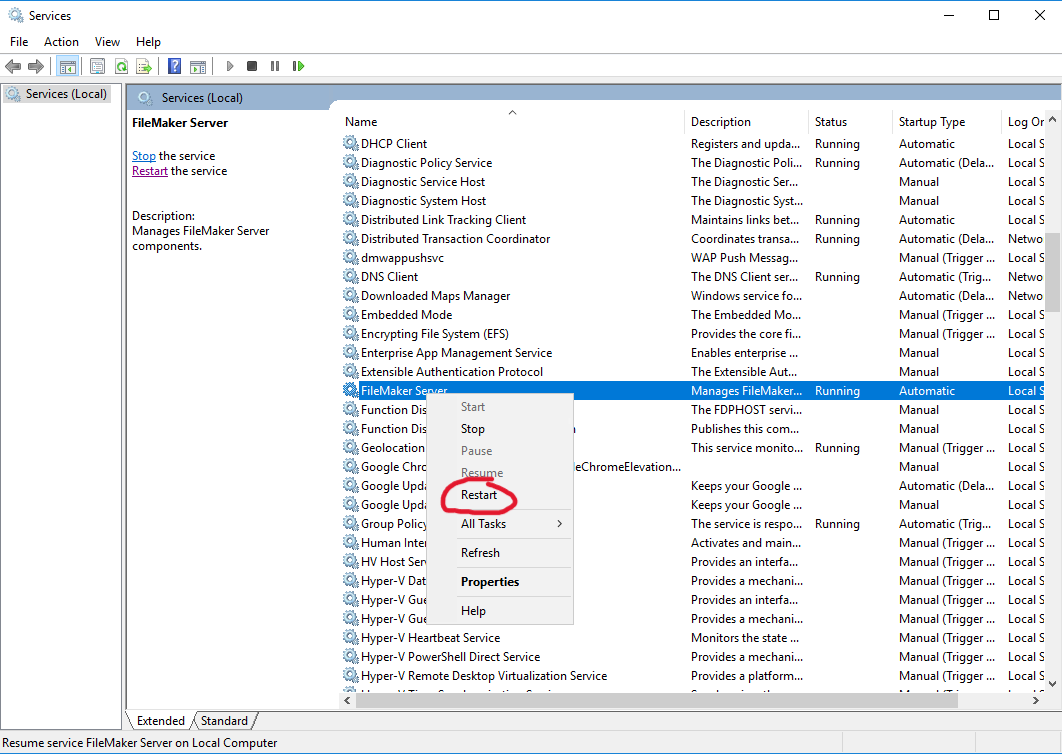Select the Distributed Transaction Coordinator service
Viewport: 1062px width, 754px height.
[693, 238]
